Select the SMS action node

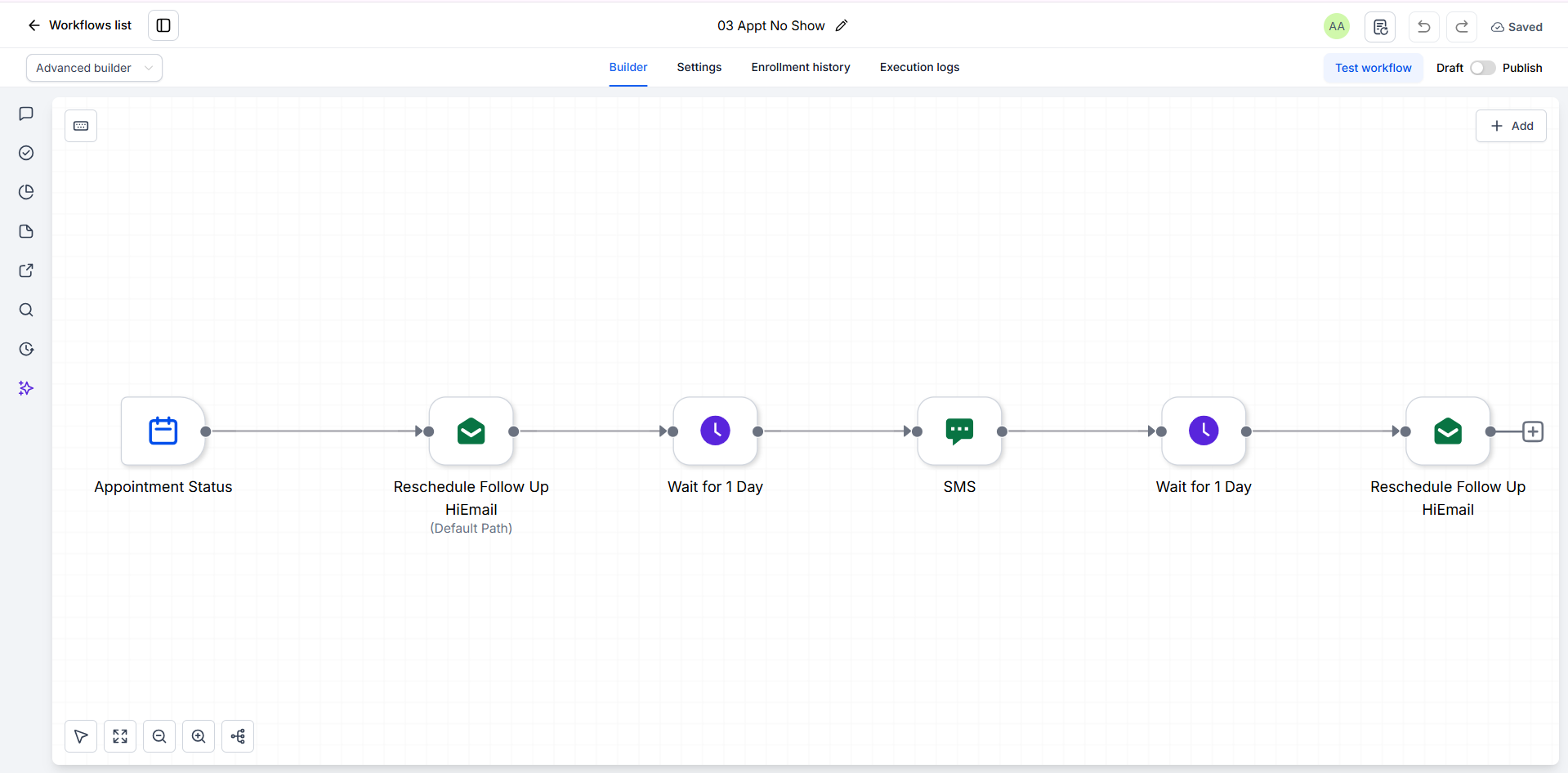coord(960,431)
